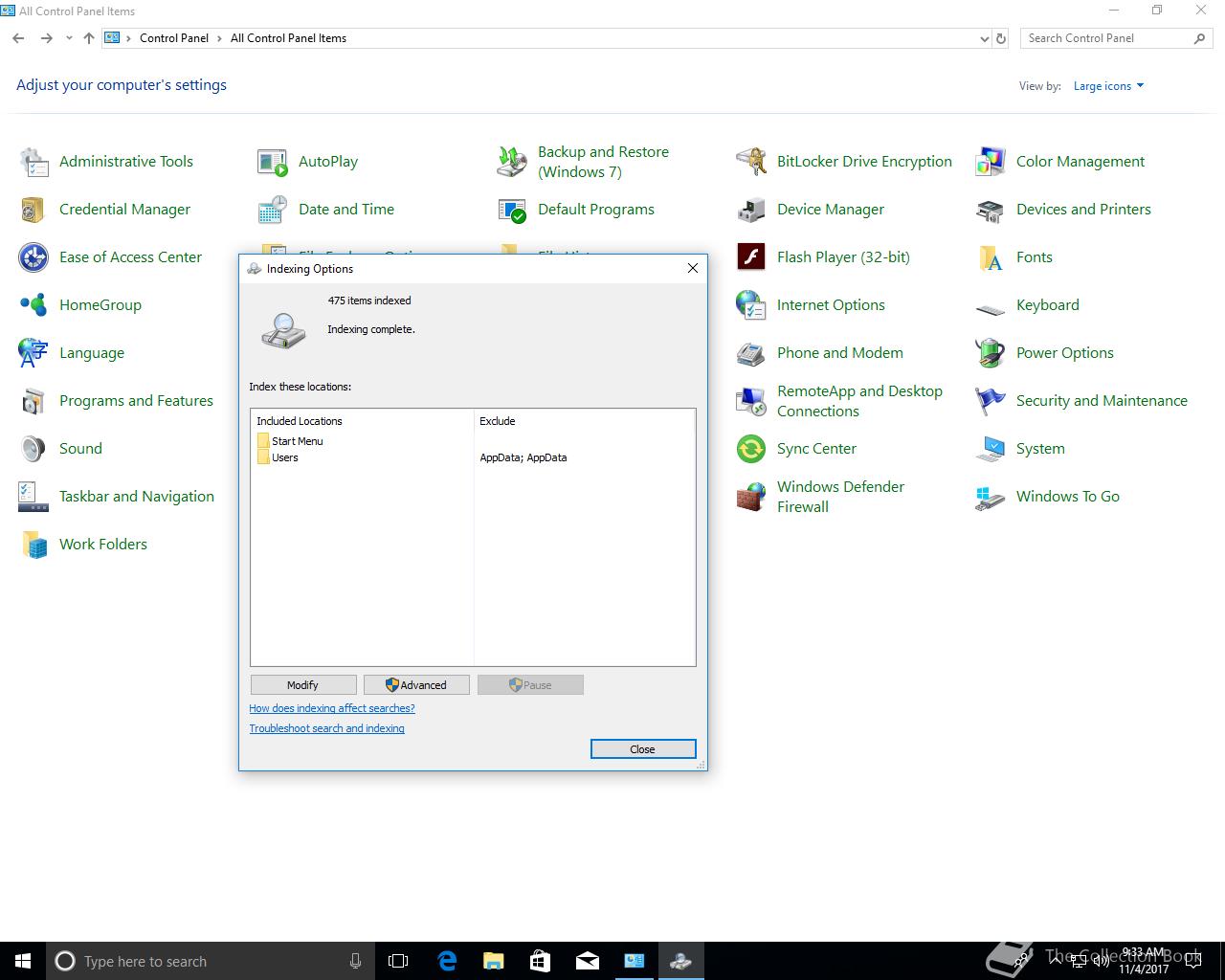Open the Power Options icon

coord(991,353)
